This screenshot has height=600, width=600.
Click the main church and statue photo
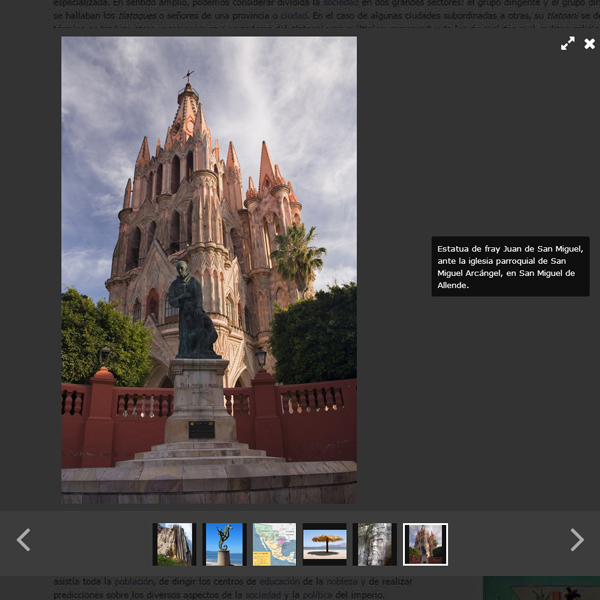209,270
